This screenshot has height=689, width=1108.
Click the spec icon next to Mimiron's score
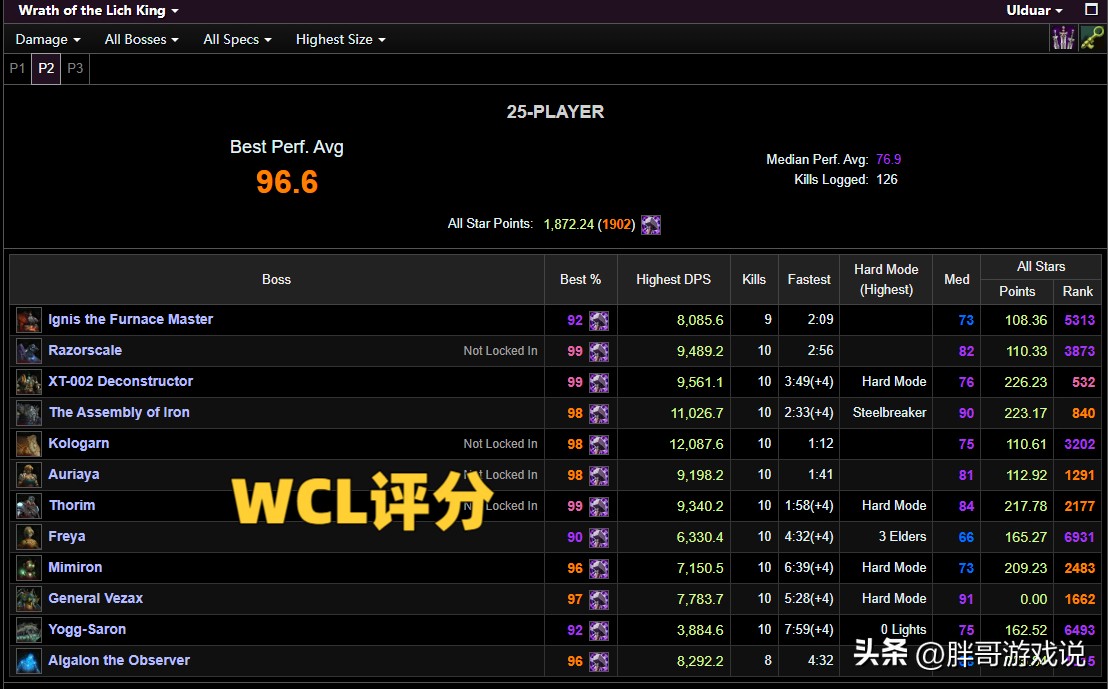point(598,567)
